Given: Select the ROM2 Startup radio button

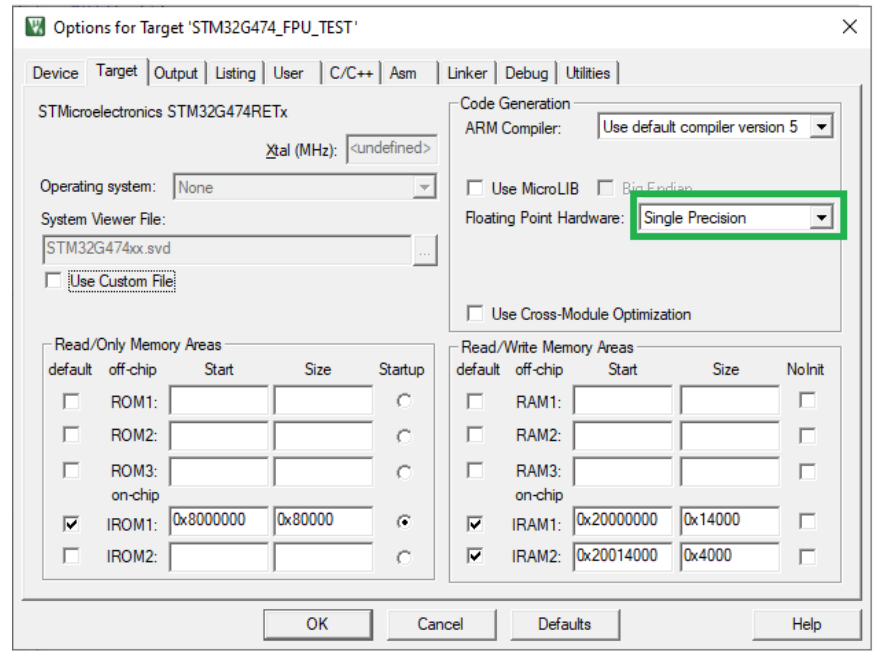Looking at the screenshot, I should point(404,436).
